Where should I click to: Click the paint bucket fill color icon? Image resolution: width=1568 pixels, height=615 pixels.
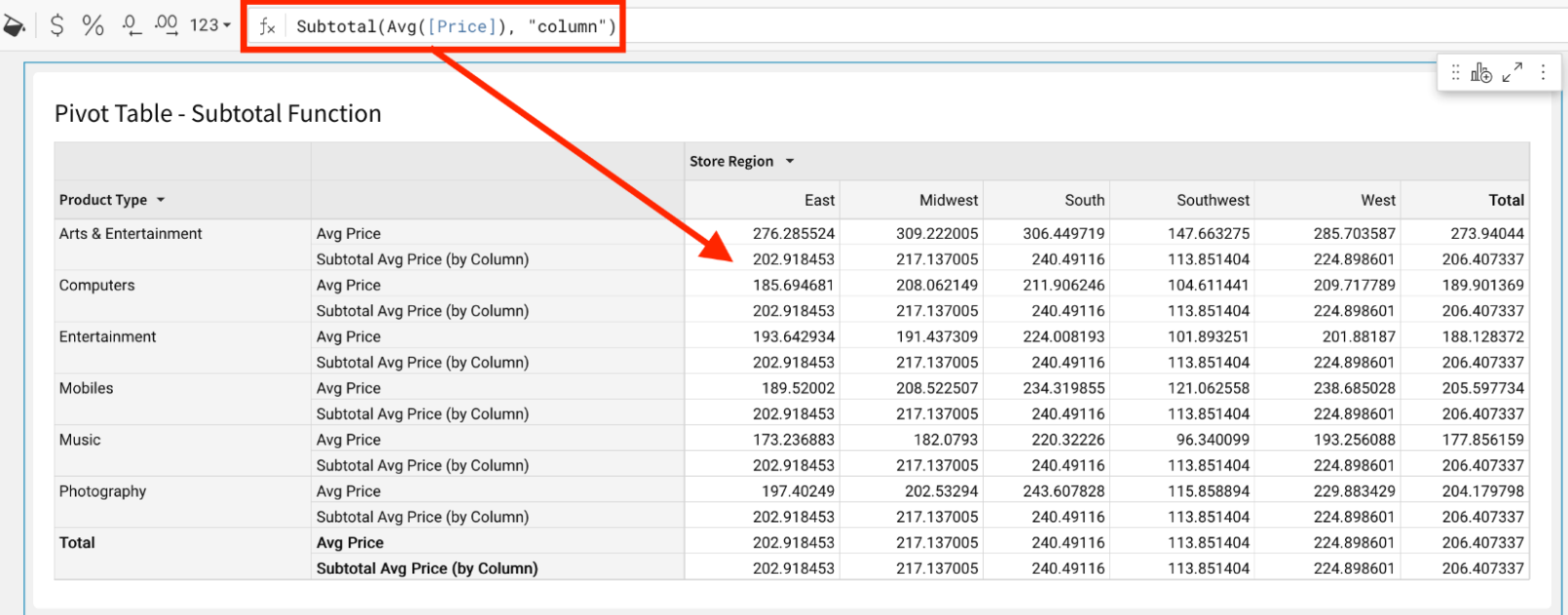[x=14, y=26]
